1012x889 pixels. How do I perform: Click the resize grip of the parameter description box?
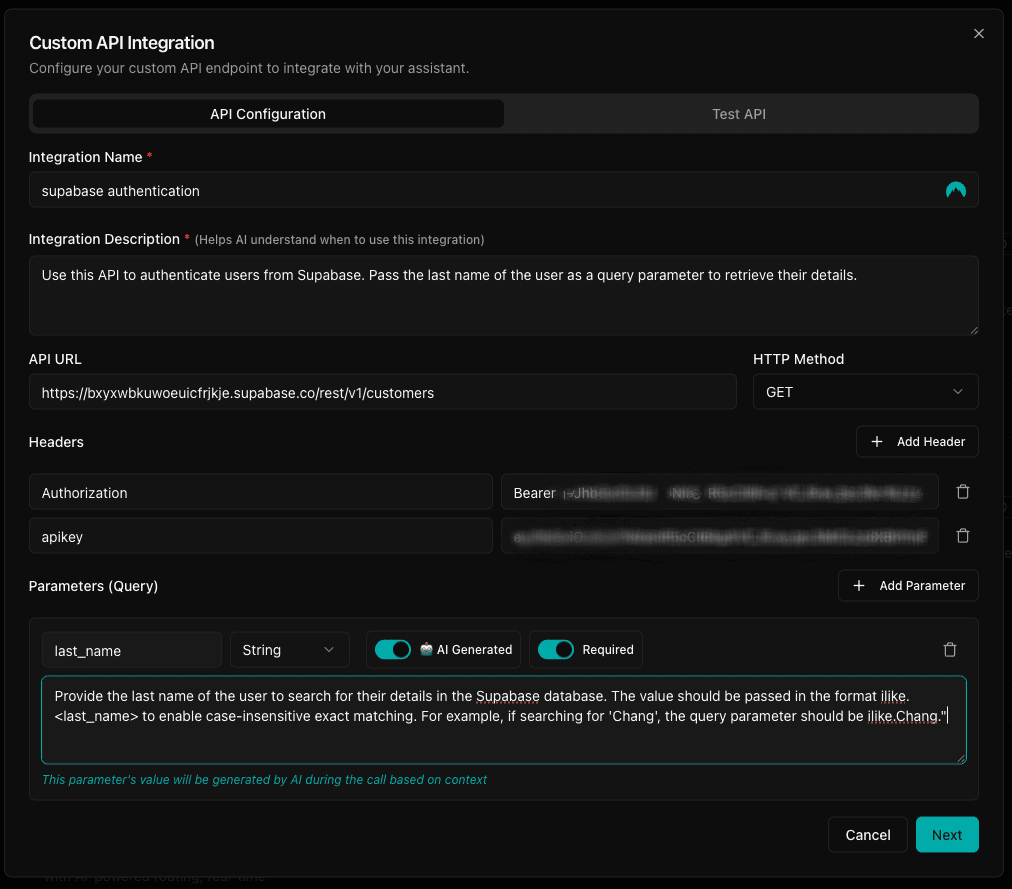pyautogui.click(x=963, y=758)
